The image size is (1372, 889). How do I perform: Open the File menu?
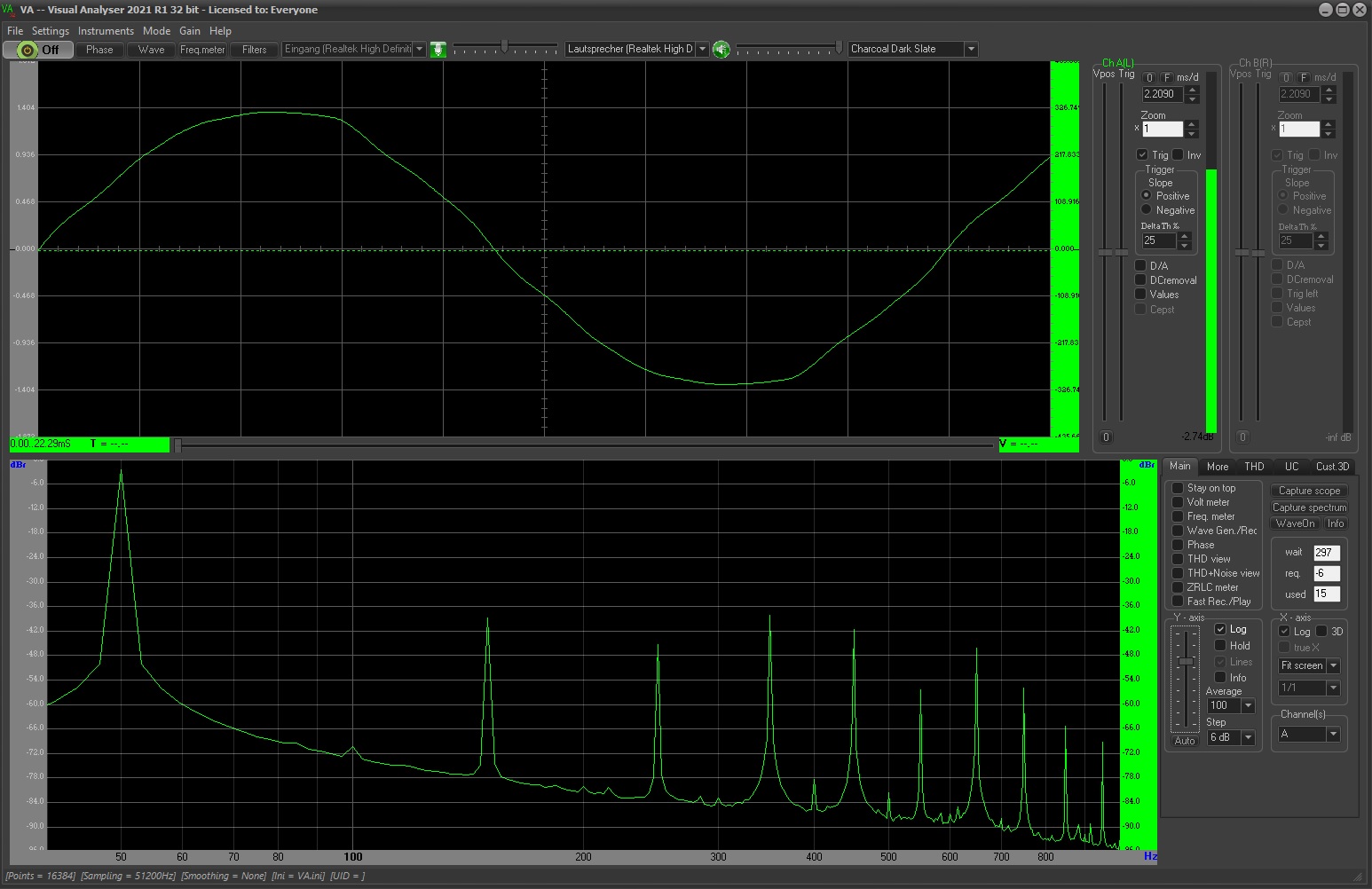coord(15,30)
